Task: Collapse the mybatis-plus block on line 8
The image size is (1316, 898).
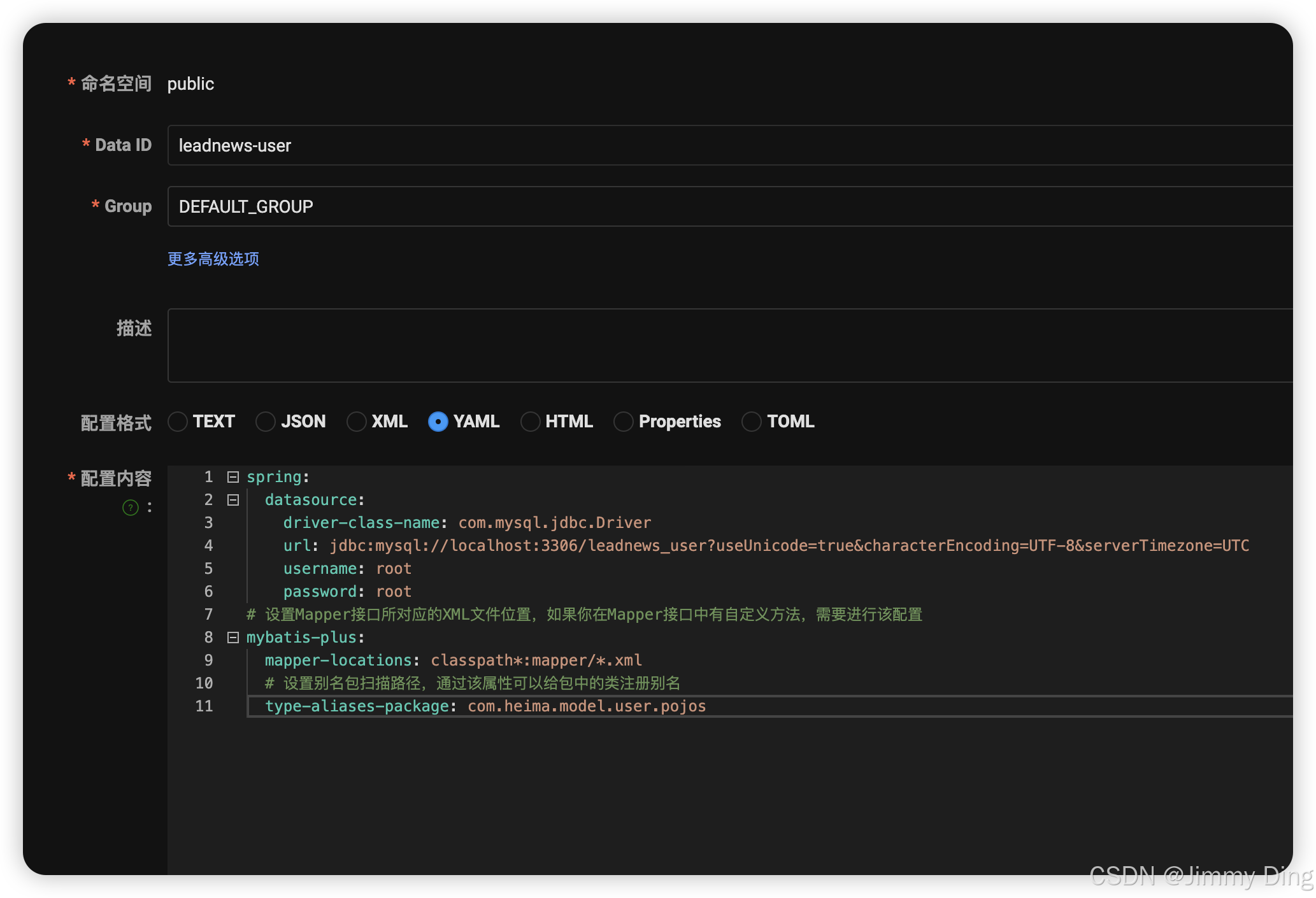Action: pyautogui.click(x=233, y=638)
